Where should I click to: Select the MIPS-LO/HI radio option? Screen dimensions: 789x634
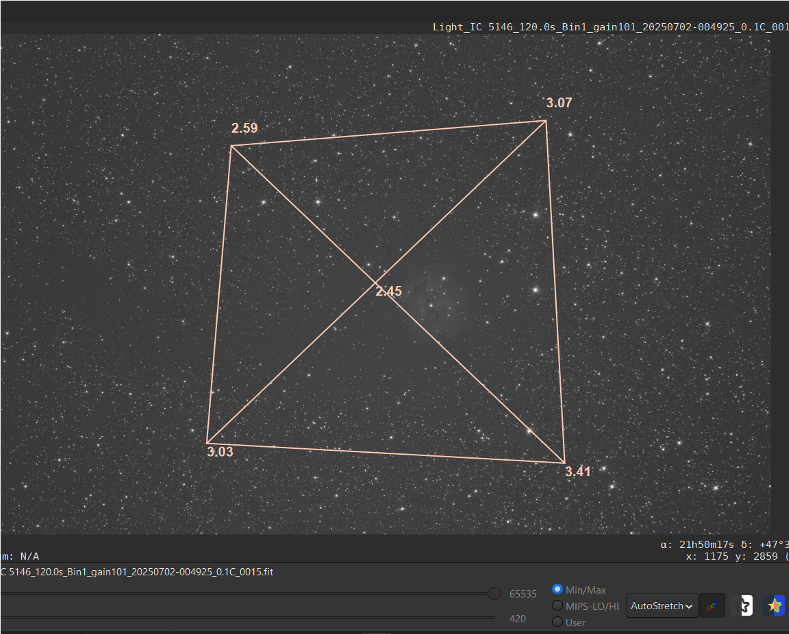coord(557,606)
